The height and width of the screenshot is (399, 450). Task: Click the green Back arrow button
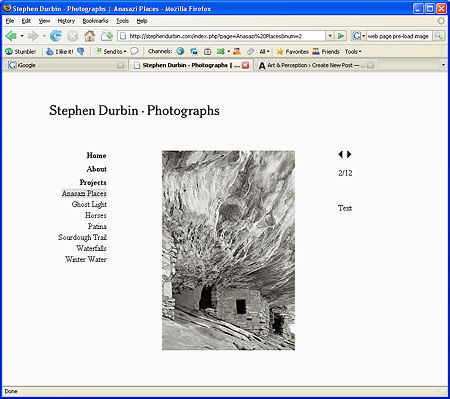pos(11,36)
